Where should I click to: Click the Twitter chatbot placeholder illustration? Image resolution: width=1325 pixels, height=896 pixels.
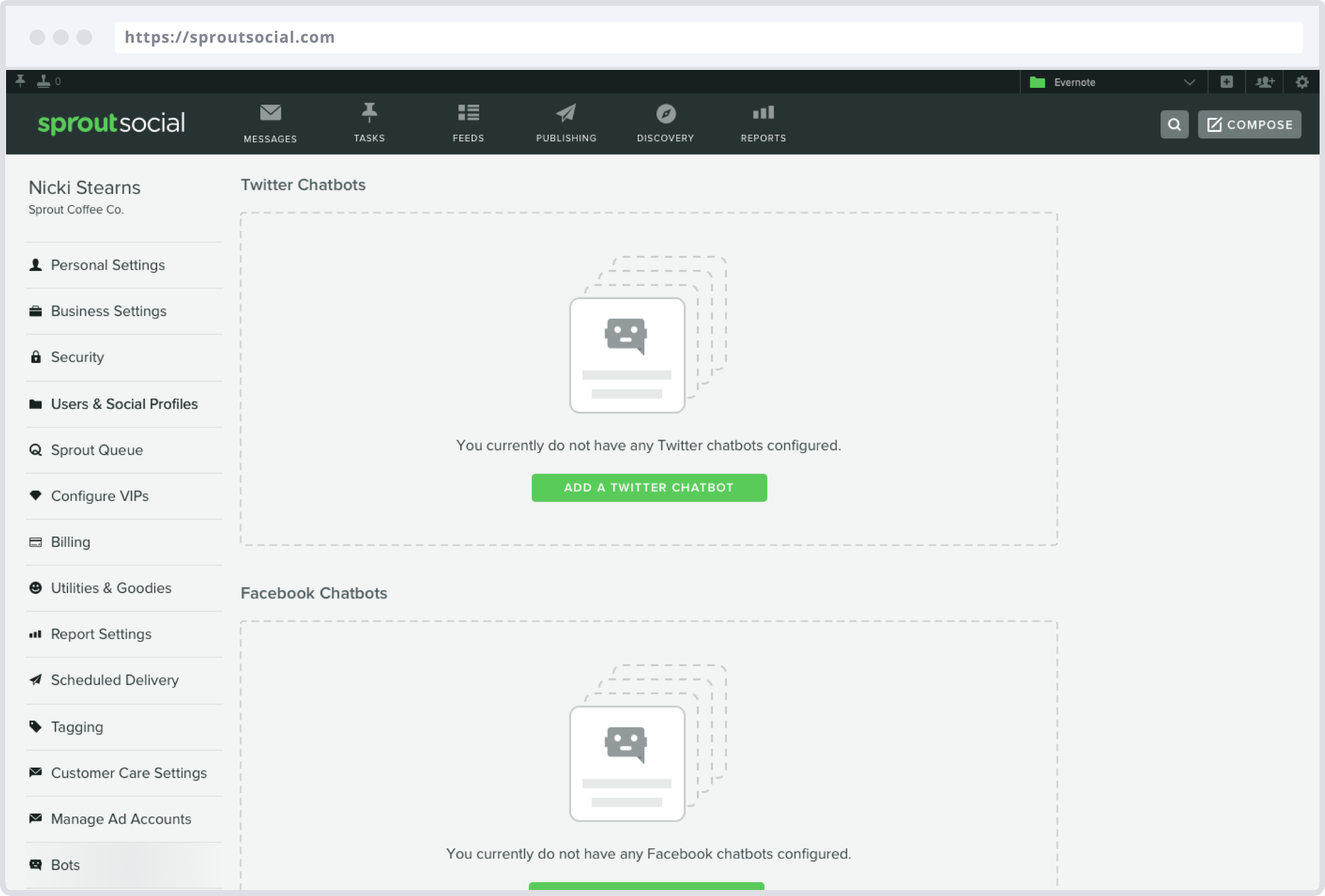click(648, 335)
